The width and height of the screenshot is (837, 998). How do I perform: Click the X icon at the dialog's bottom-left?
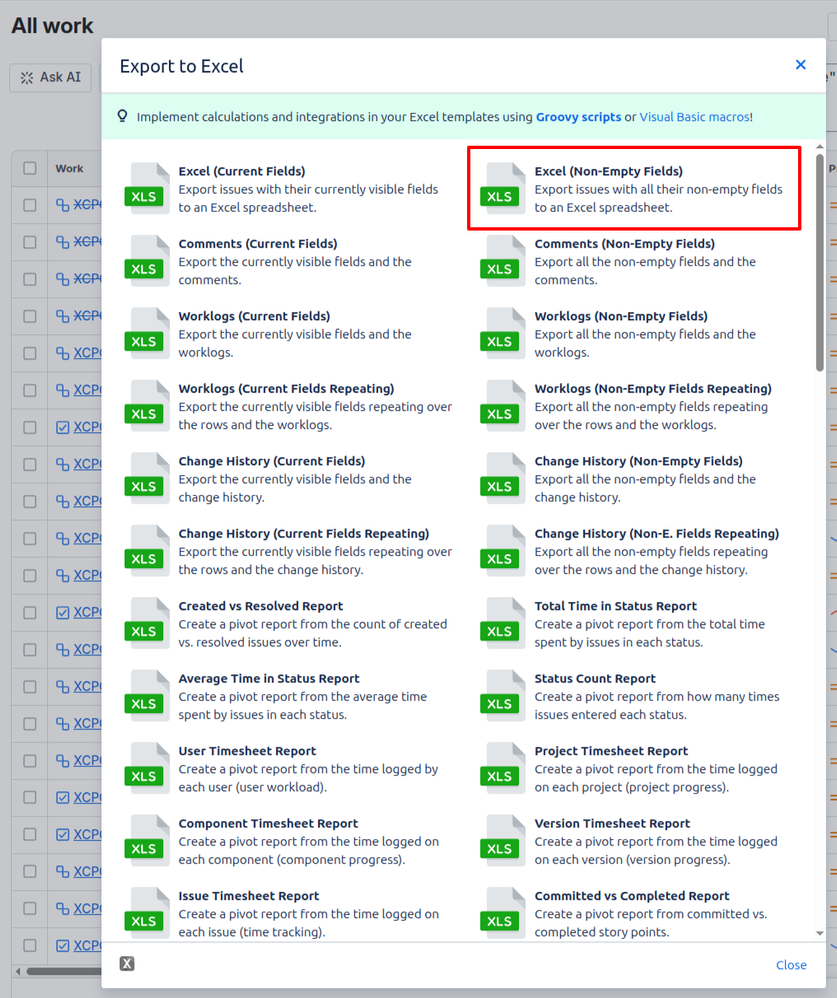[x=125, y=963]
